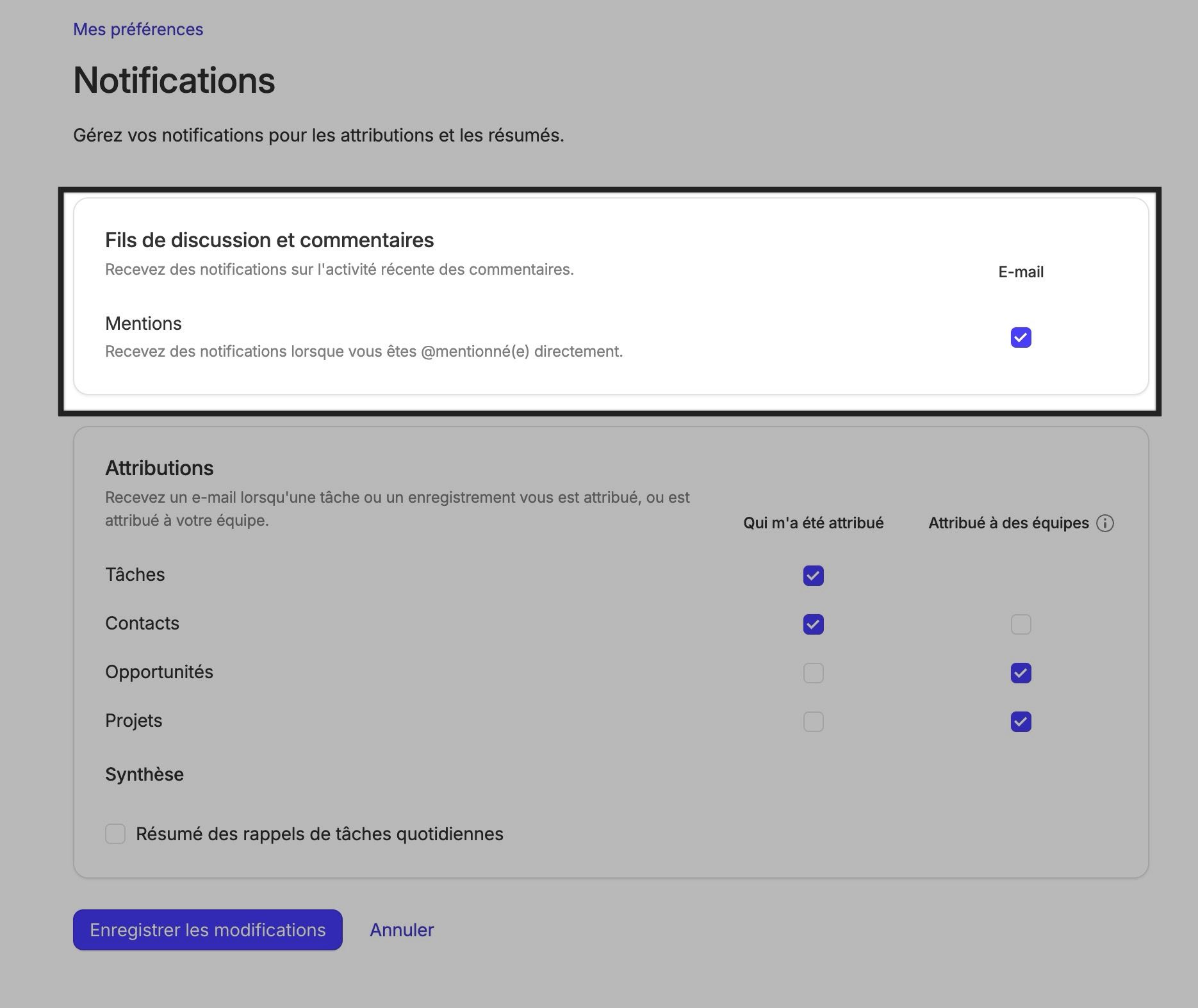Open the Mes préférences breadcrumb link
The height and width of the screenshot is (1008, 1198).
tap(138, 29)
